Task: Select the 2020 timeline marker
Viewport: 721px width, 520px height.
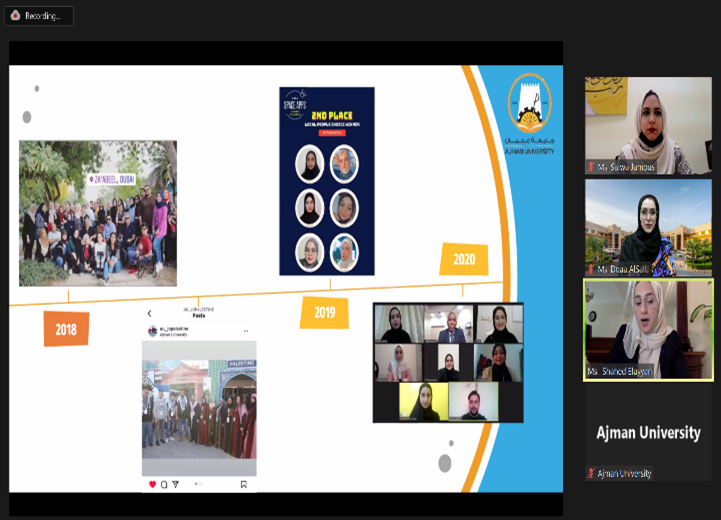Action: [x=463, y=259]
